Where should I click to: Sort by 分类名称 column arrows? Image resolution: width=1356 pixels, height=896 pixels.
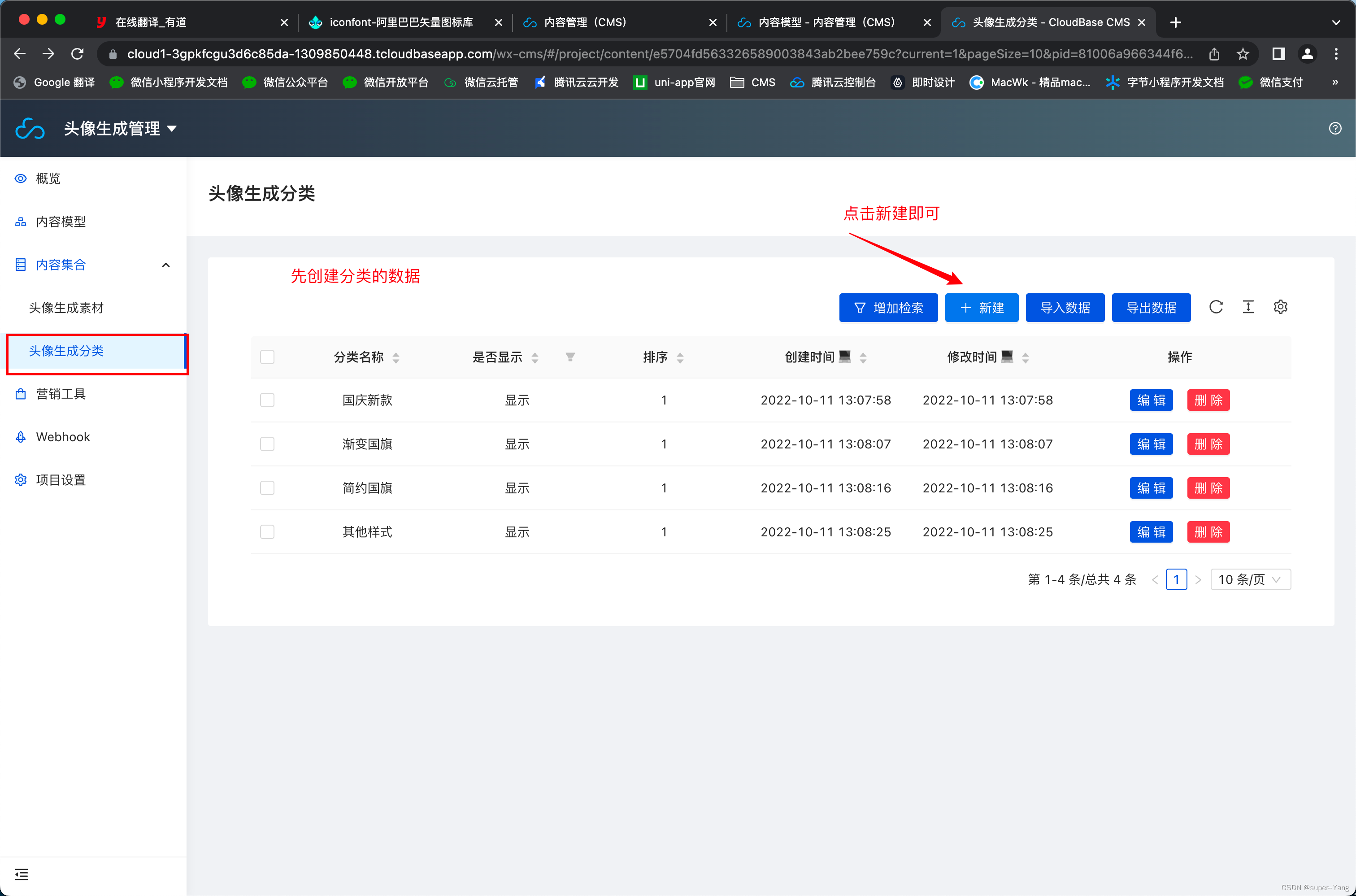396,358
